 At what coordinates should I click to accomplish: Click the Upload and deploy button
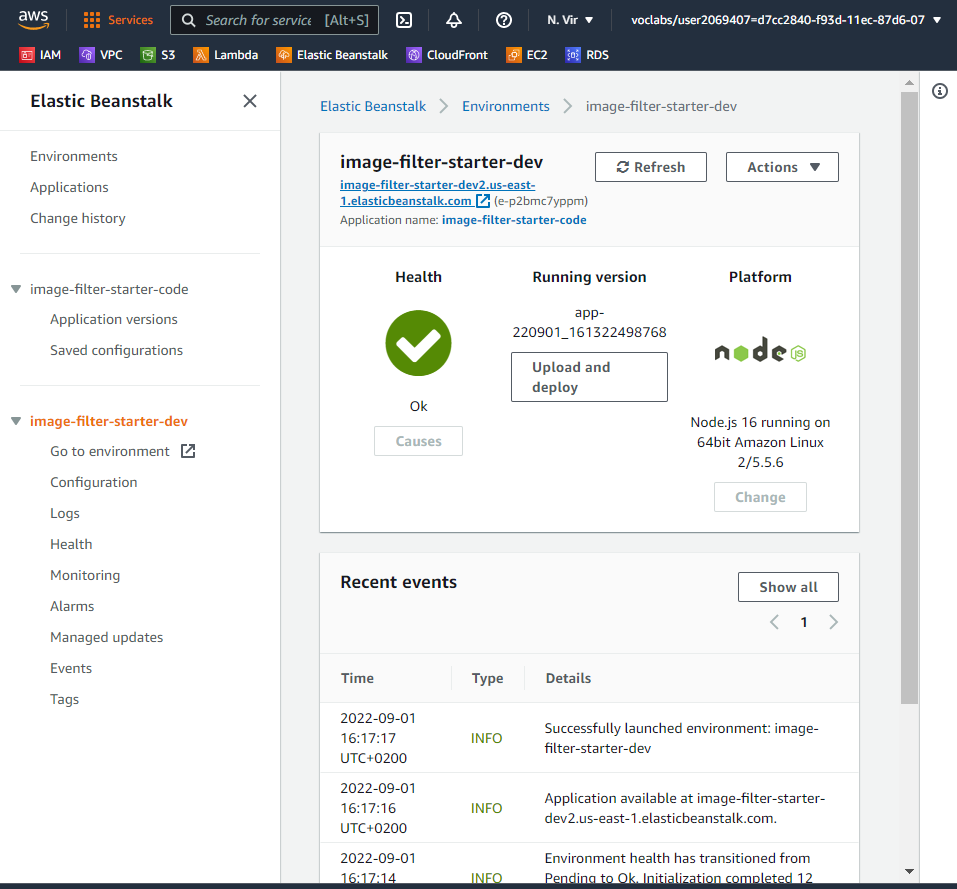(x=589, y=377)
